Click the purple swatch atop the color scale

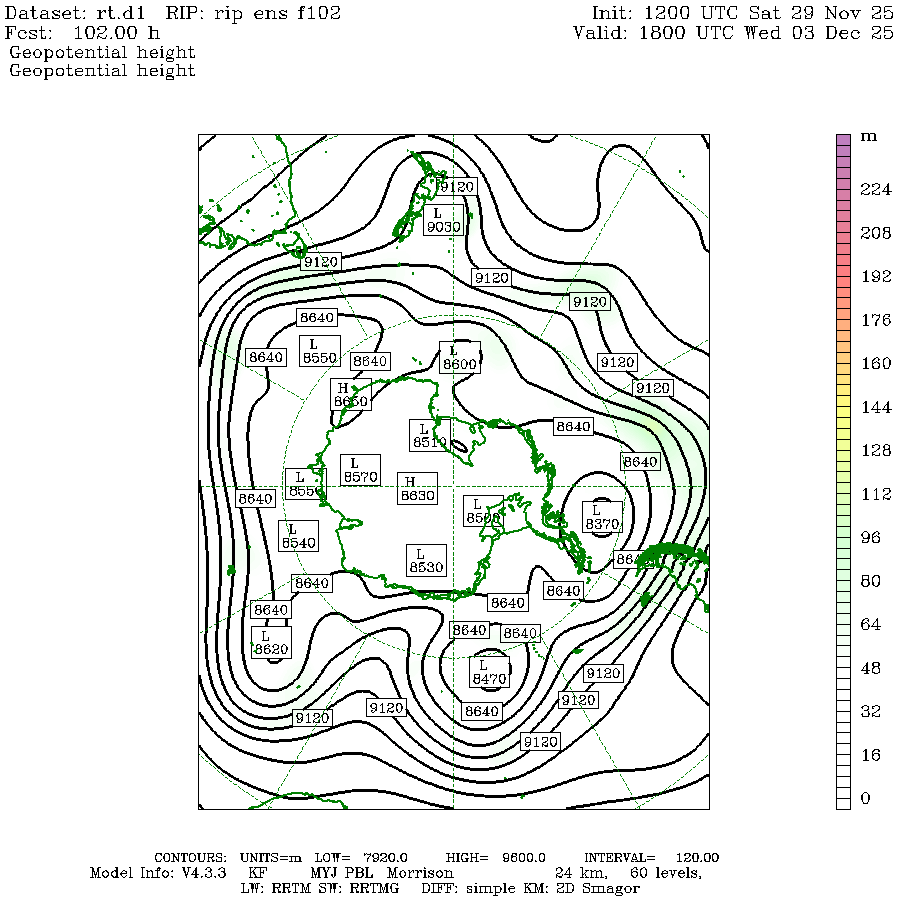click(843, 140)
